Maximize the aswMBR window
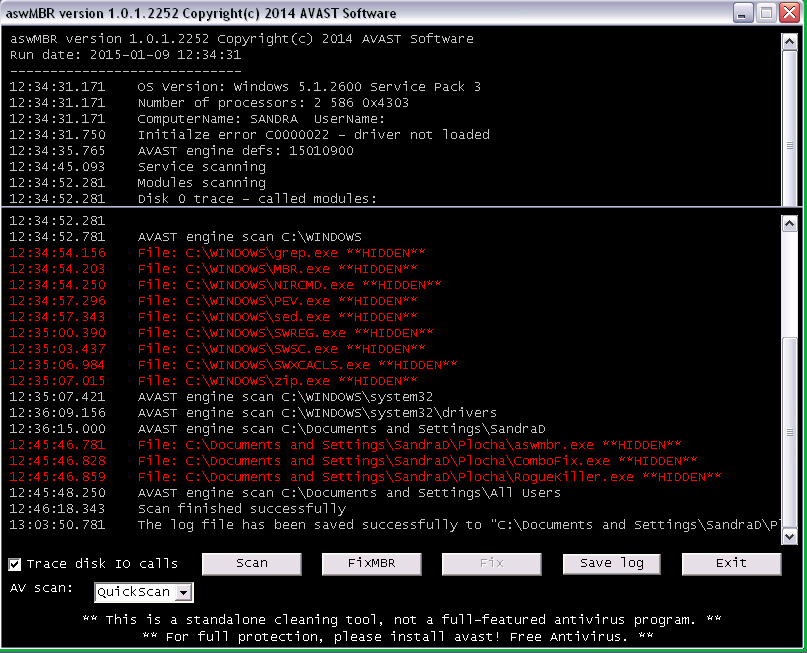The height and width of the screenshot is (653, 807). tap(766, 13)
